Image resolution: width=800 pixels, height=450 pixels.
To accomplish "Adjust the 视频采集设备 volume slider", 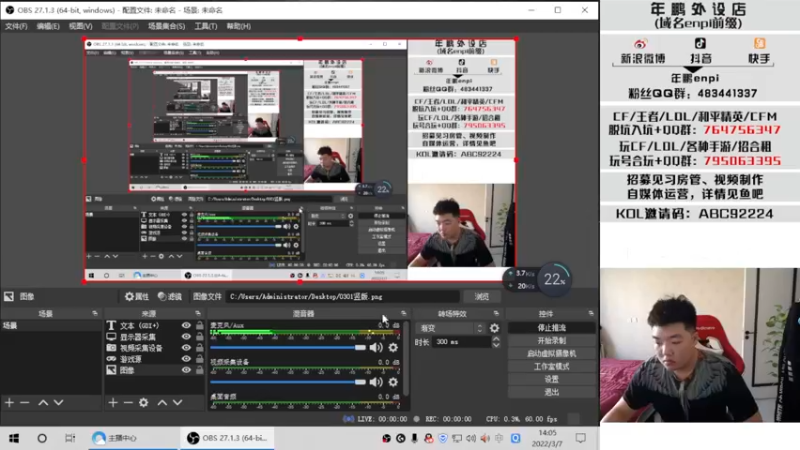I will (x=288, y=382).
